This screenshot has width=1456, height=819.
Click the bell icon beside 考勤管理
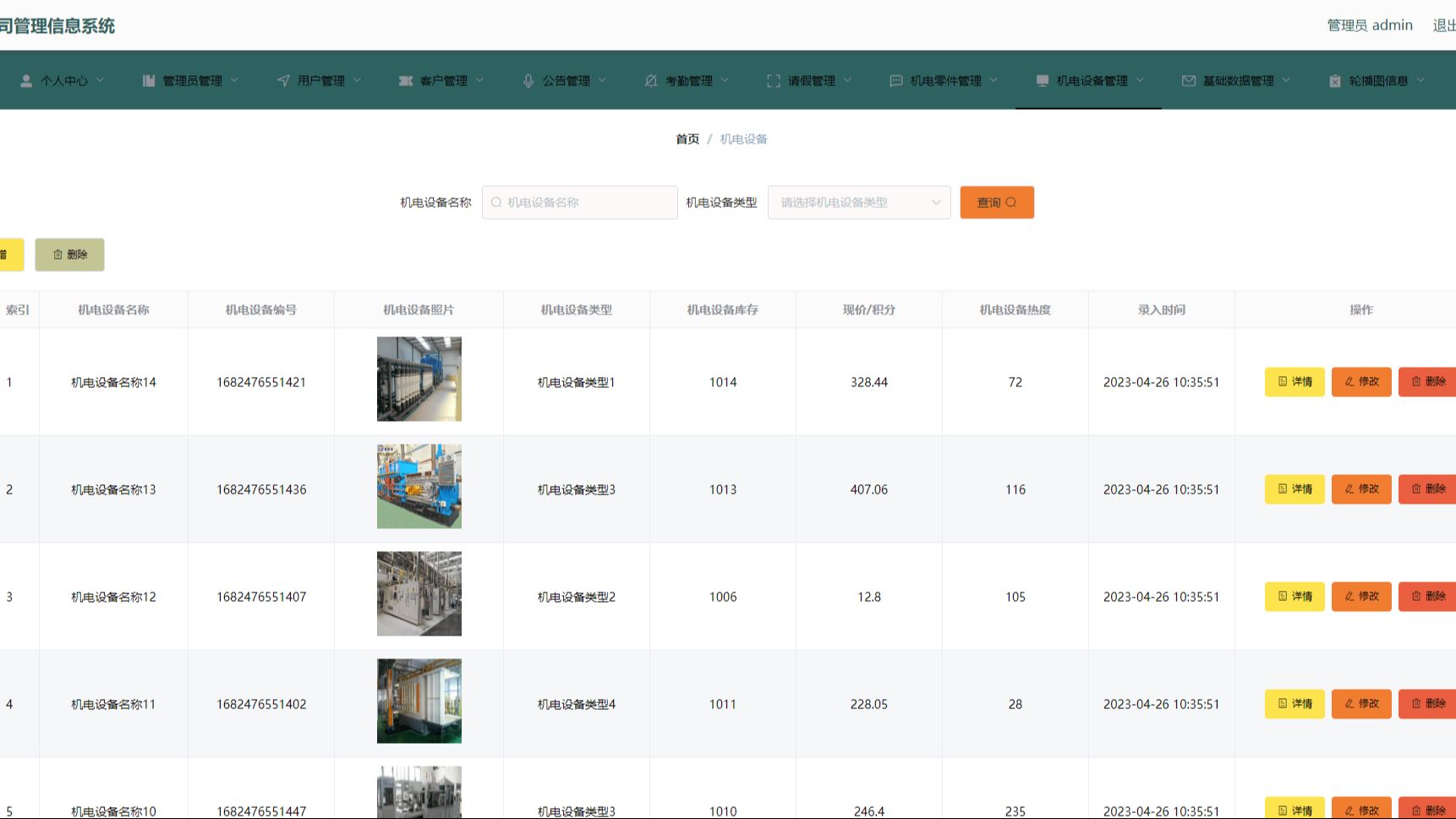(x=651, y=80)
